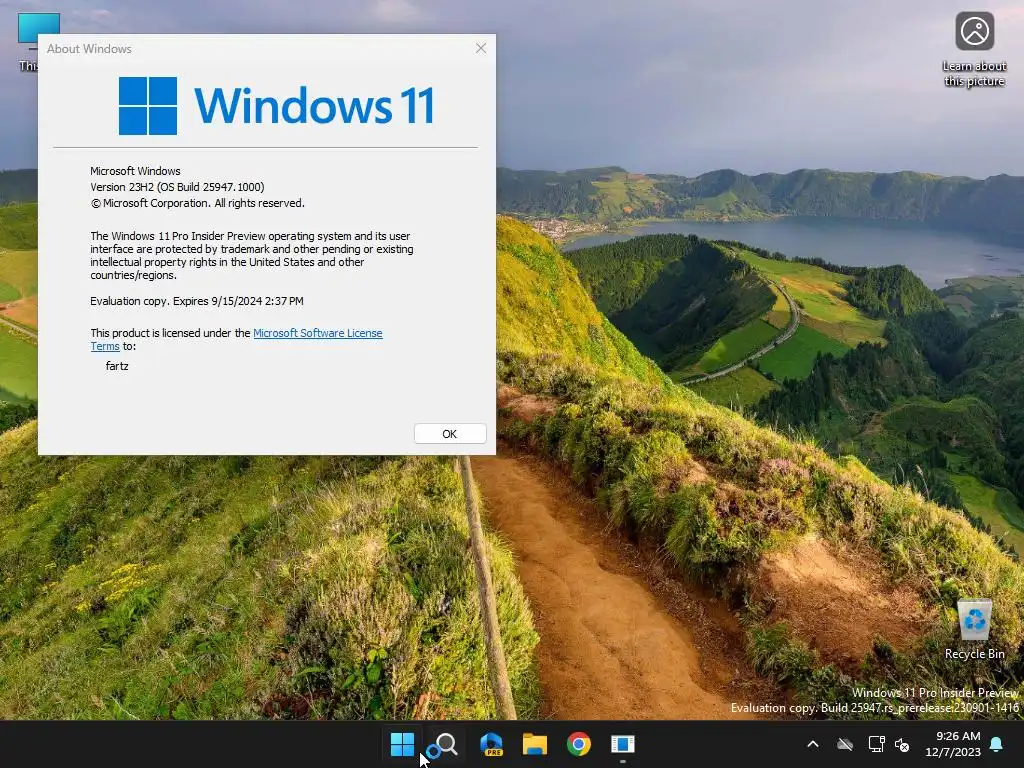Open File Explorer from taskbar
The width and height of the screenshot is (1024, 768).
535,744
